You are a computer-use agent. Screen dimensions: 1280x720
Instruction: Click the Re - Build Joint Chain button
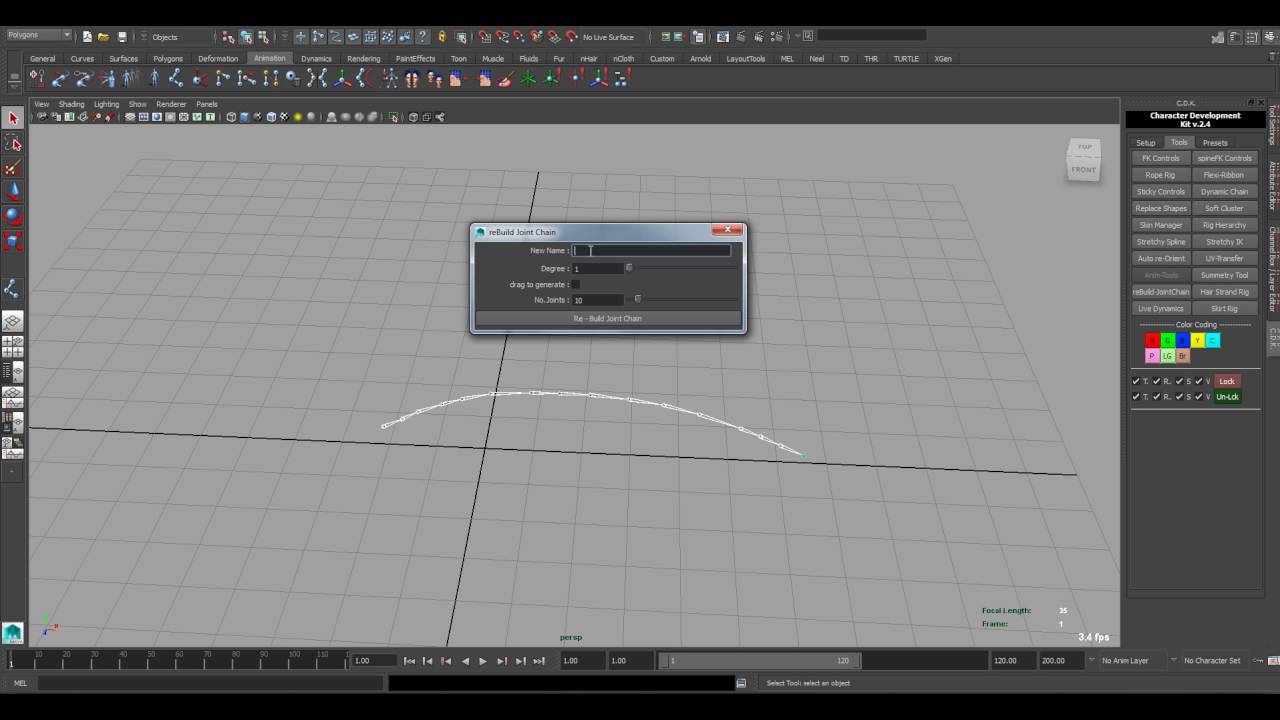tap(608, 319)
